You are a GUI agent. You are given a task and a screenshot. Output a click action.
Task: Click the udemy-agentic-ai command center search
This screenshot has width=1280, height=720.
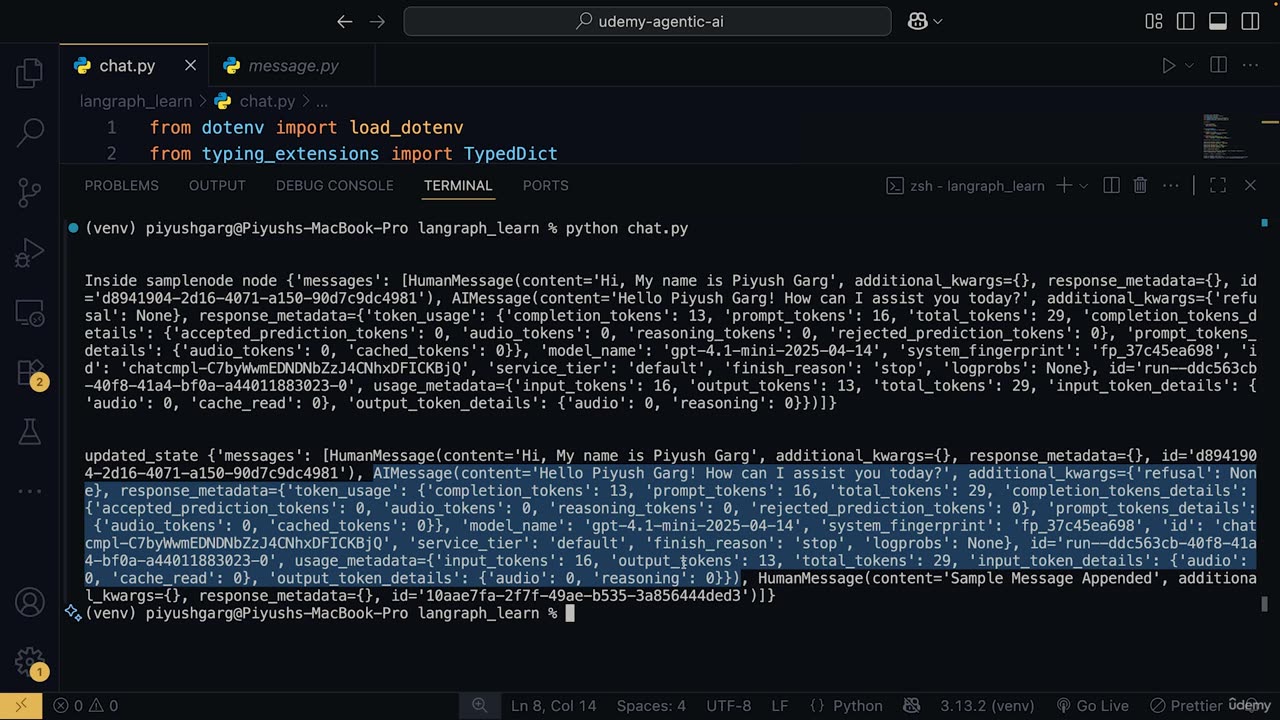tap(647, 21)
